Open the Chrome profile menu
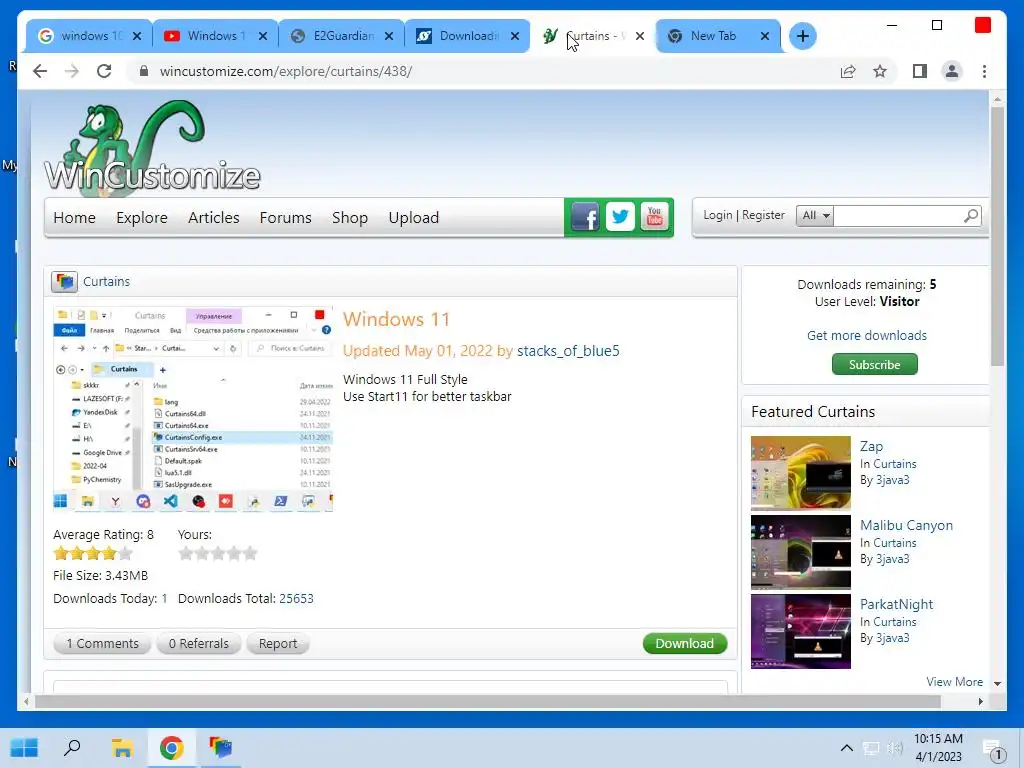The image size is (1024, 768). 952,71
